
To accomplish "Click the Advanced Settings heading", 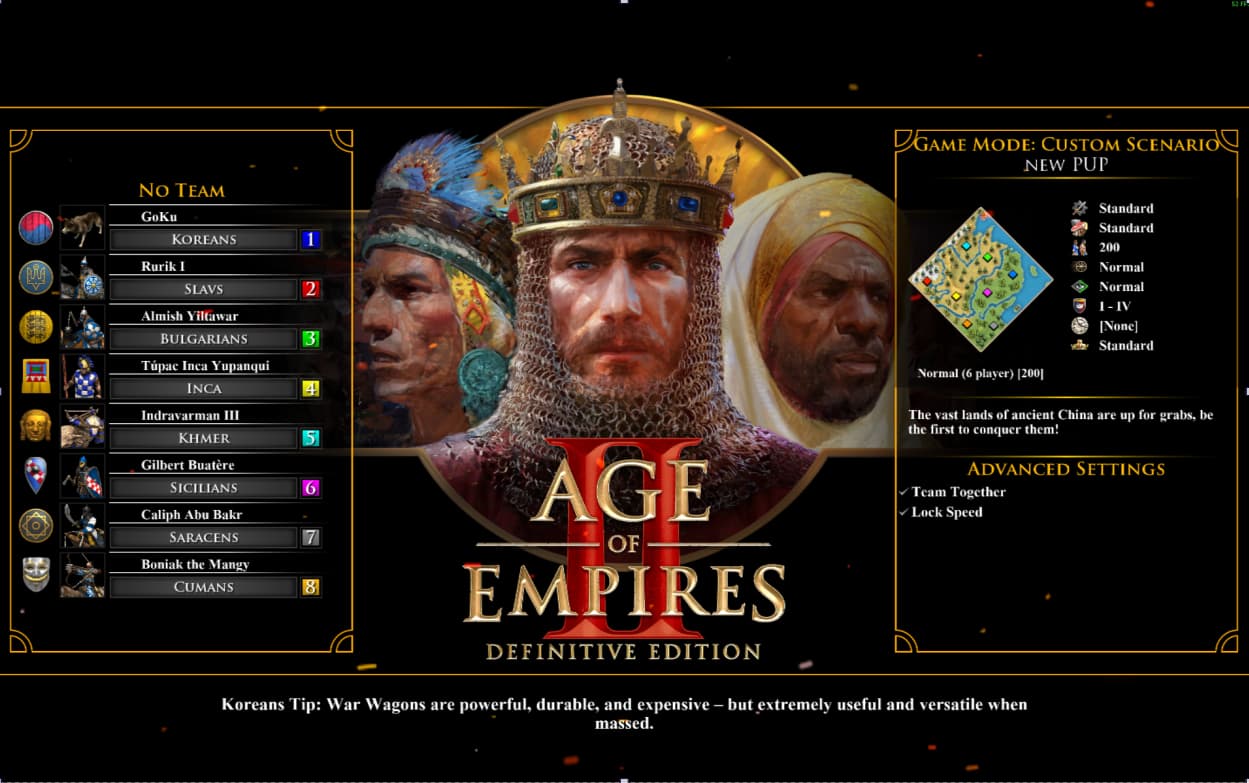I will (1066, 469).
